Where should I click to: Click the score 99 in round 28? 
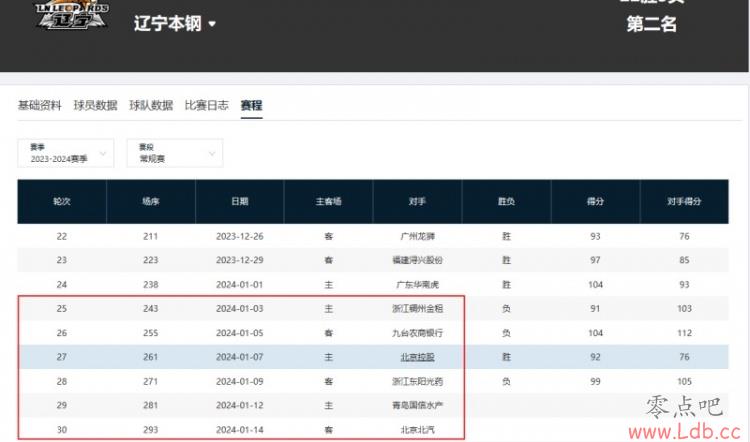595,381
